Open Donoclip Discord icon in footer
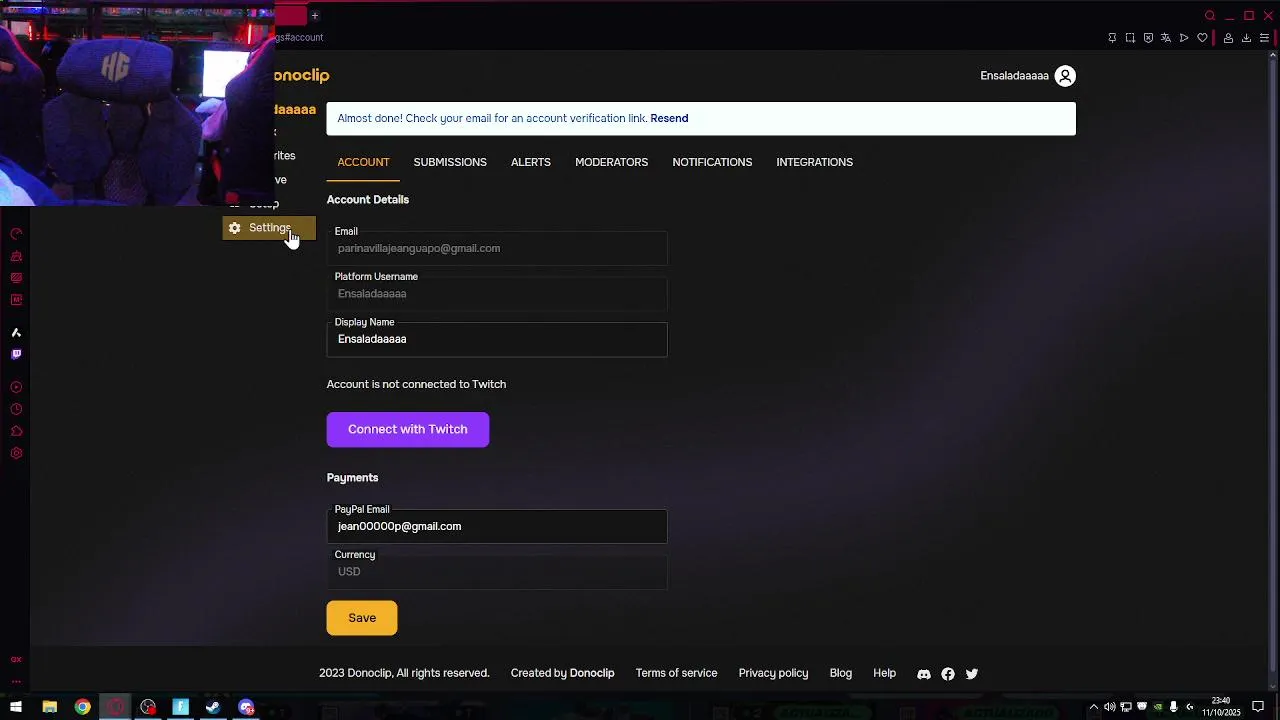1280x720 pixels. click(x=924, y=674)
